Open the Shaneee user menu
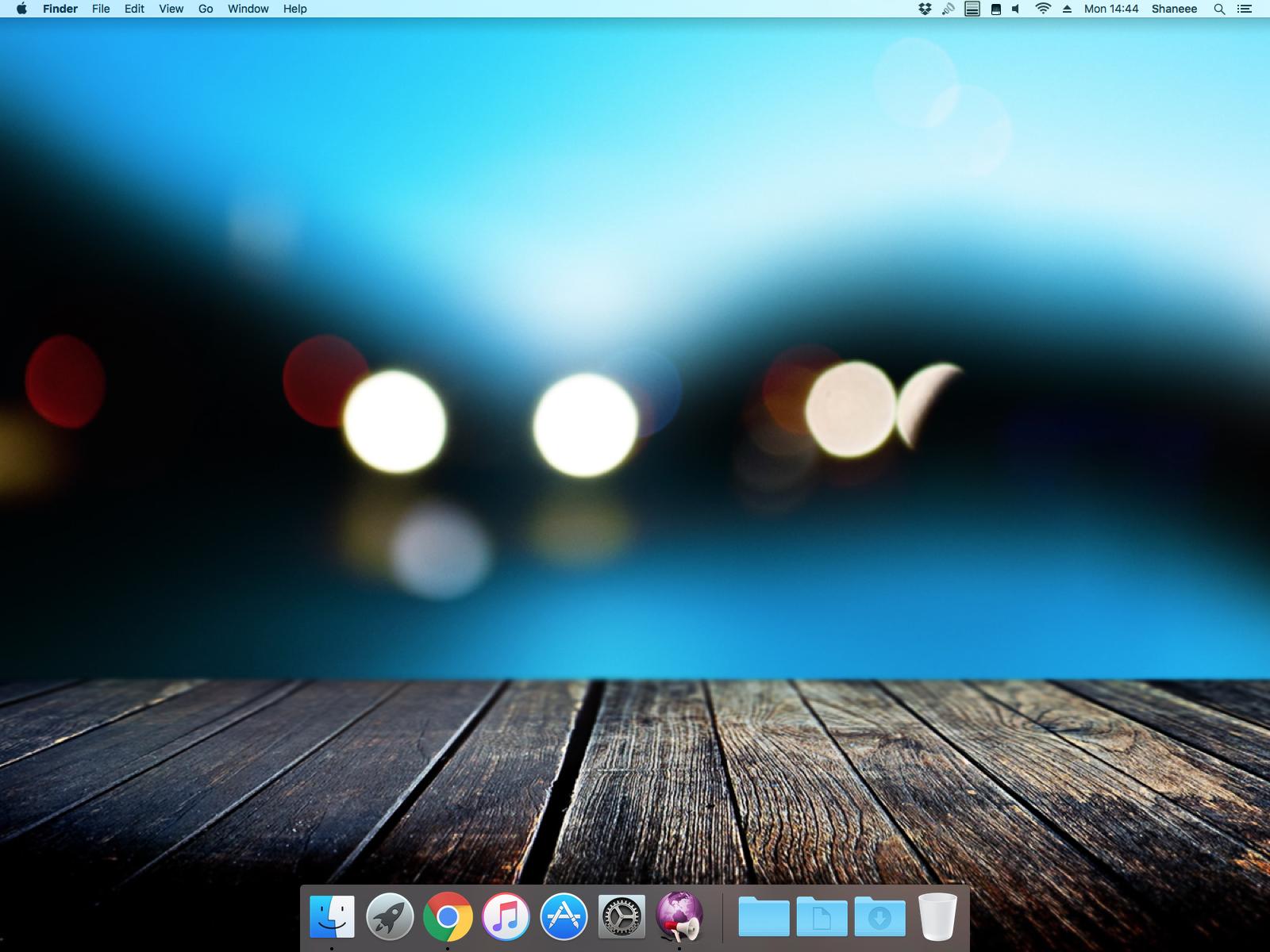The image size is (1270, 952). [x=1174, y=9]
